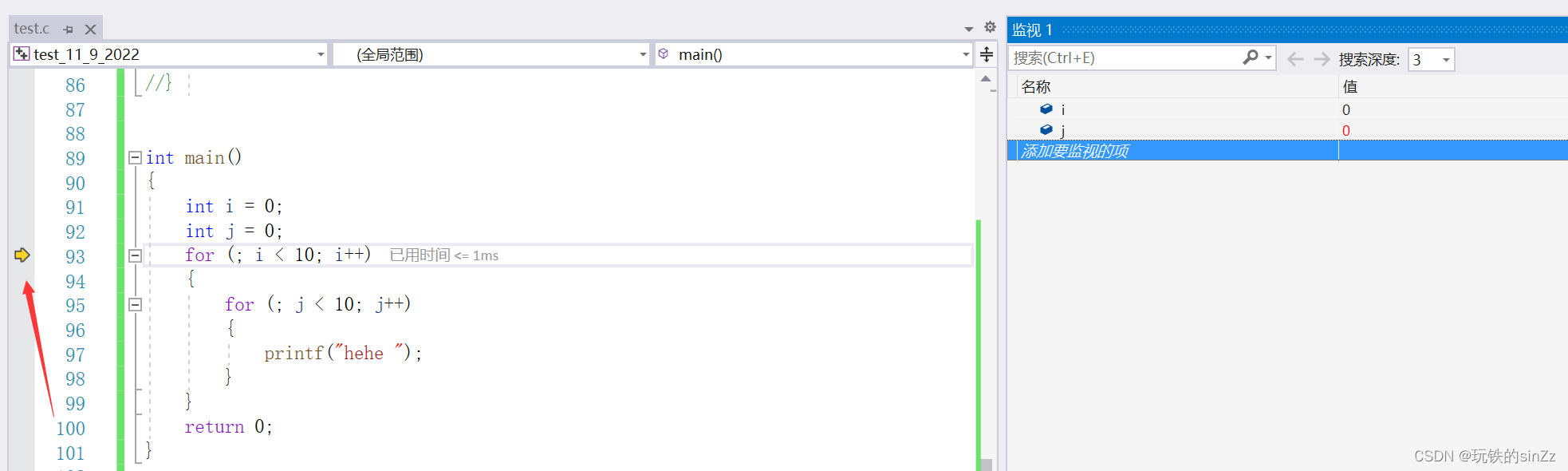Click line number 100 in gutter

pyautogui.click(x=70, y=429)
